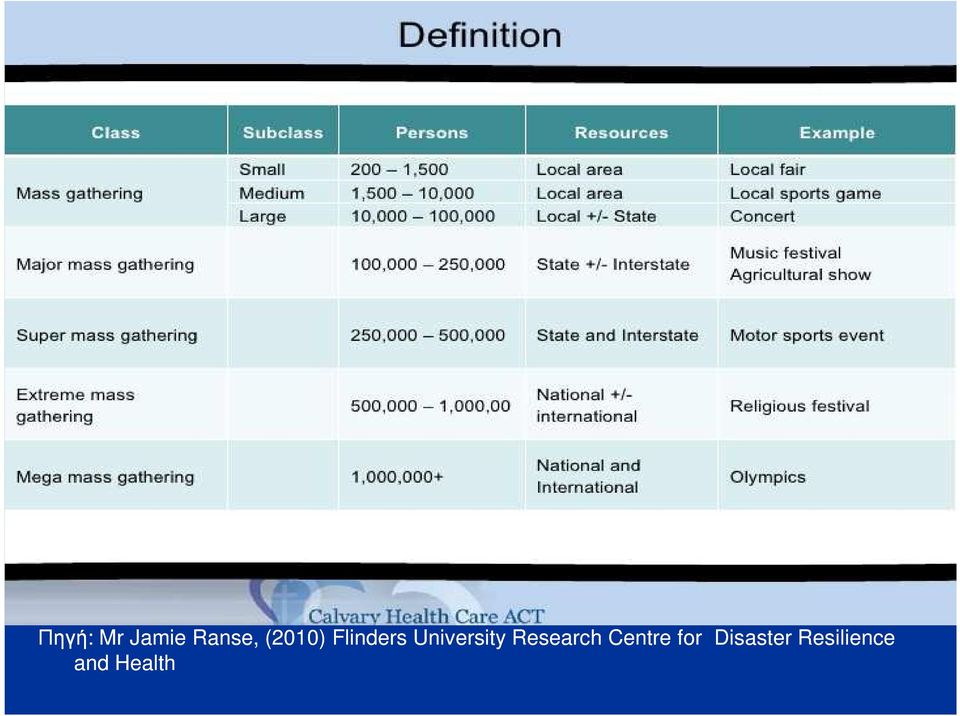Viewport: 960px width, 716px height.
Task: Select the 'Class' column header
Action: pos(116,132)
